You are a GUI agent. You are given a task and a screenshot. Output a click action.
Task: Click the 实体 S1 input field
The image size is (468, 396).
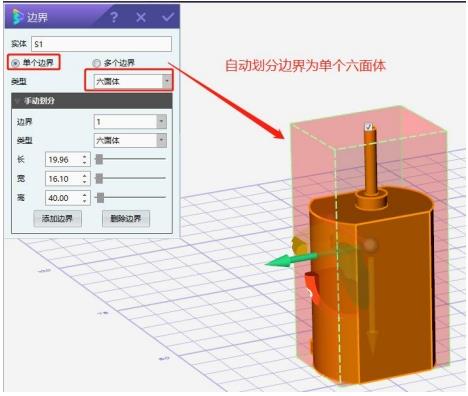click(101, 44)
